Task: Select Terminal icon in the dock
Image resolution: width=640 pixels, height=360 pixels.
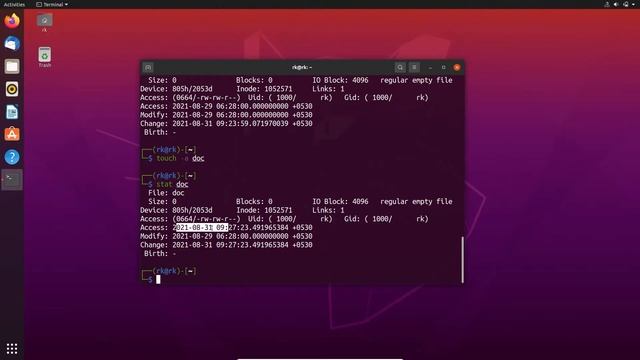Action: [12, 180]
